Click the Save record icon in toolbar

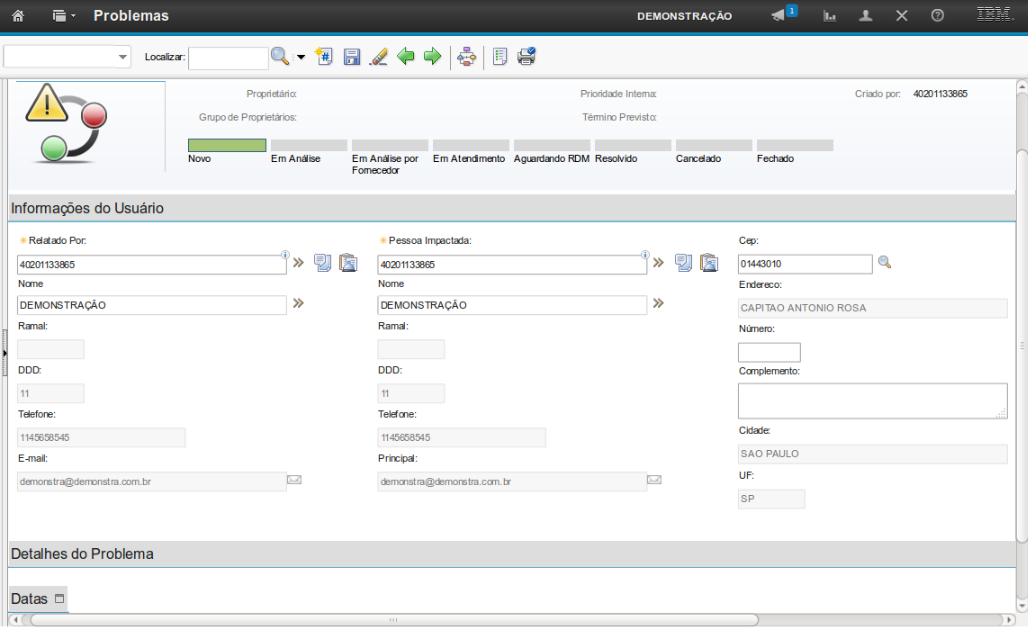pos(352,57)
